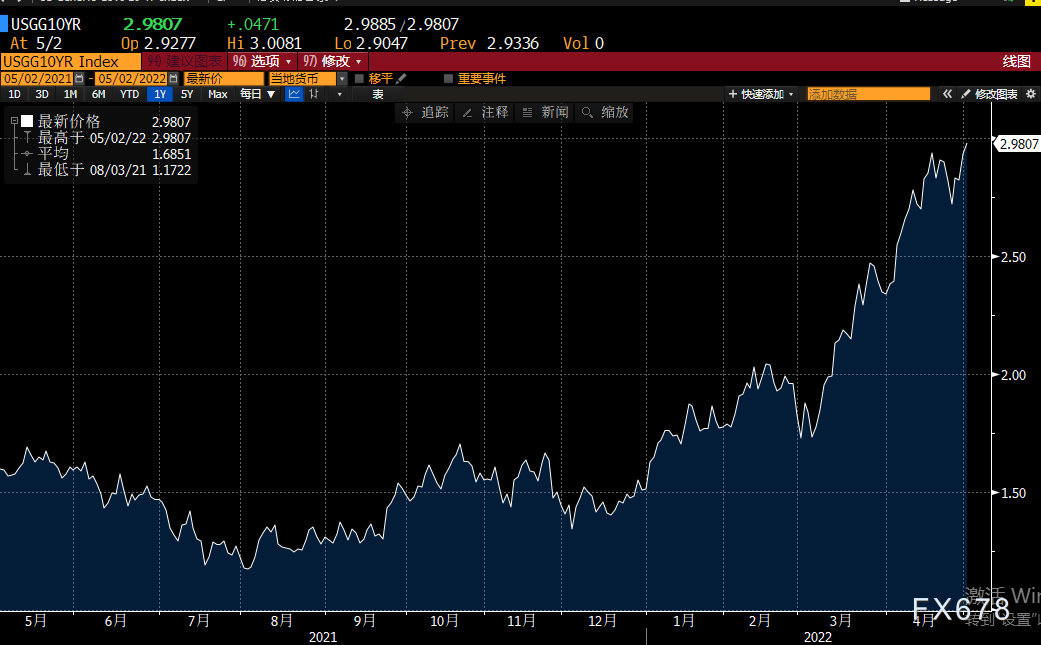Select the 5Y time range tab
1041x645 pixels.
click(x=187, y=94)
